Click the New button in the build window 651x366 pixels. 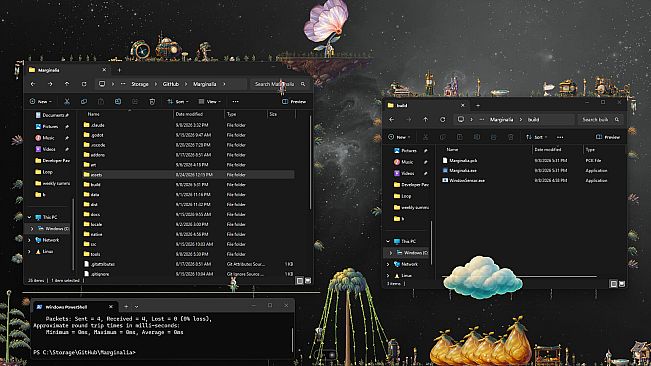[399, 137]
